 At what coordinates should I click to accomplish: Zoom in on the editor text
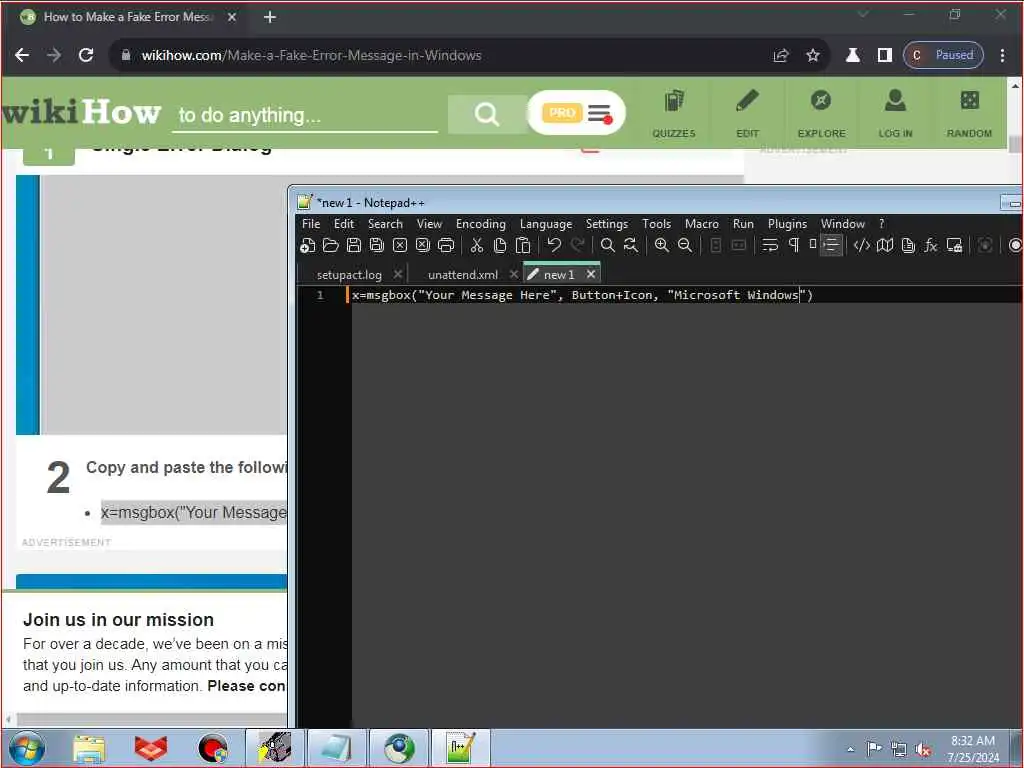click(x=662, y=246)
